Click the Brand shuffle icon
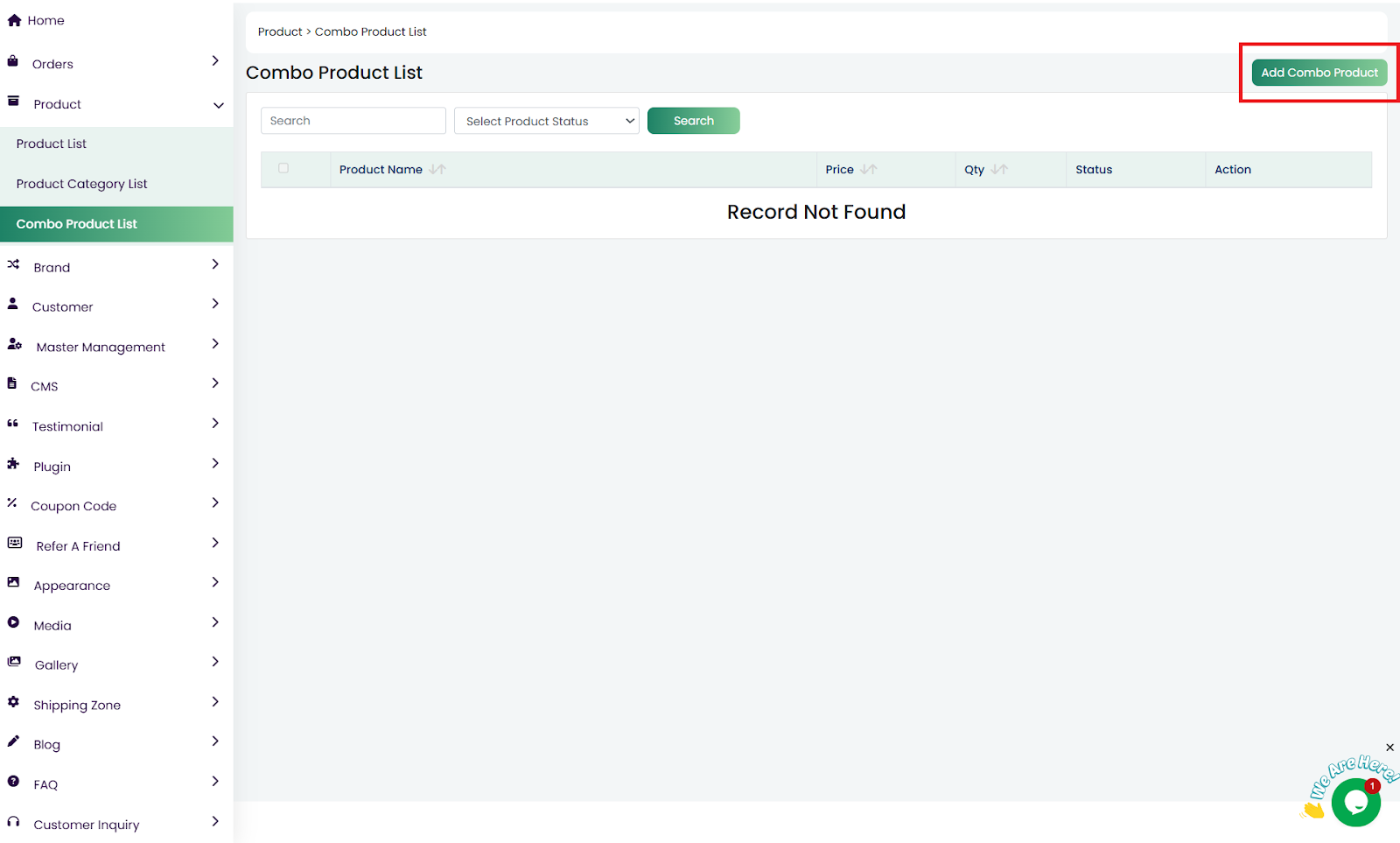This screenshot has height=843, width=1400. [13, 264]
